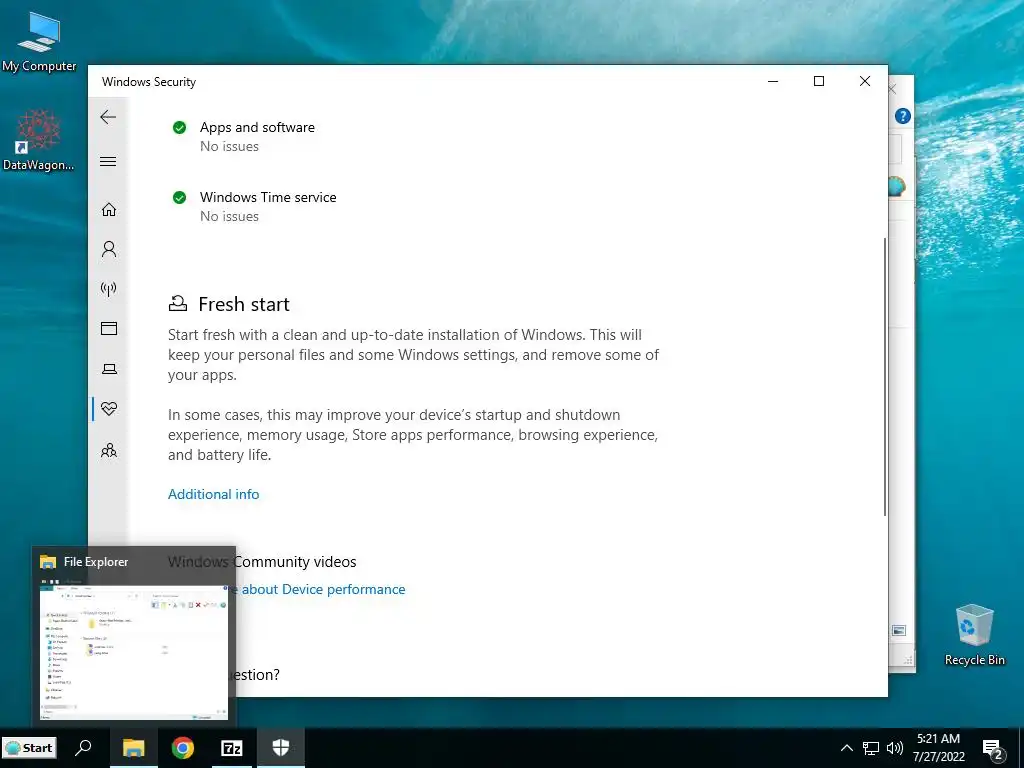
Task: Open network status tray icon
Action: [x=871, y=748]
